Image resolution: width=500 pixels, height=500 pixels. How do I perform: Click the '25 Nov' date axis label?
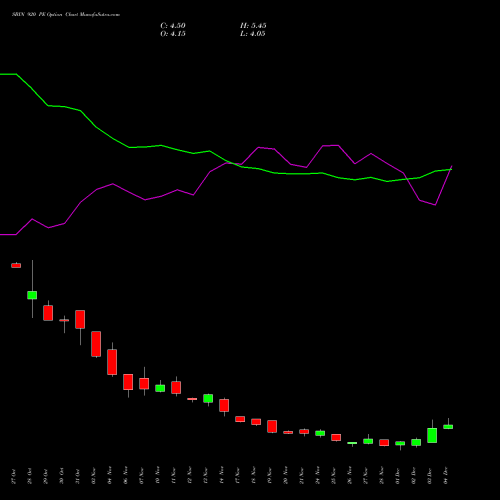(334, 476)
